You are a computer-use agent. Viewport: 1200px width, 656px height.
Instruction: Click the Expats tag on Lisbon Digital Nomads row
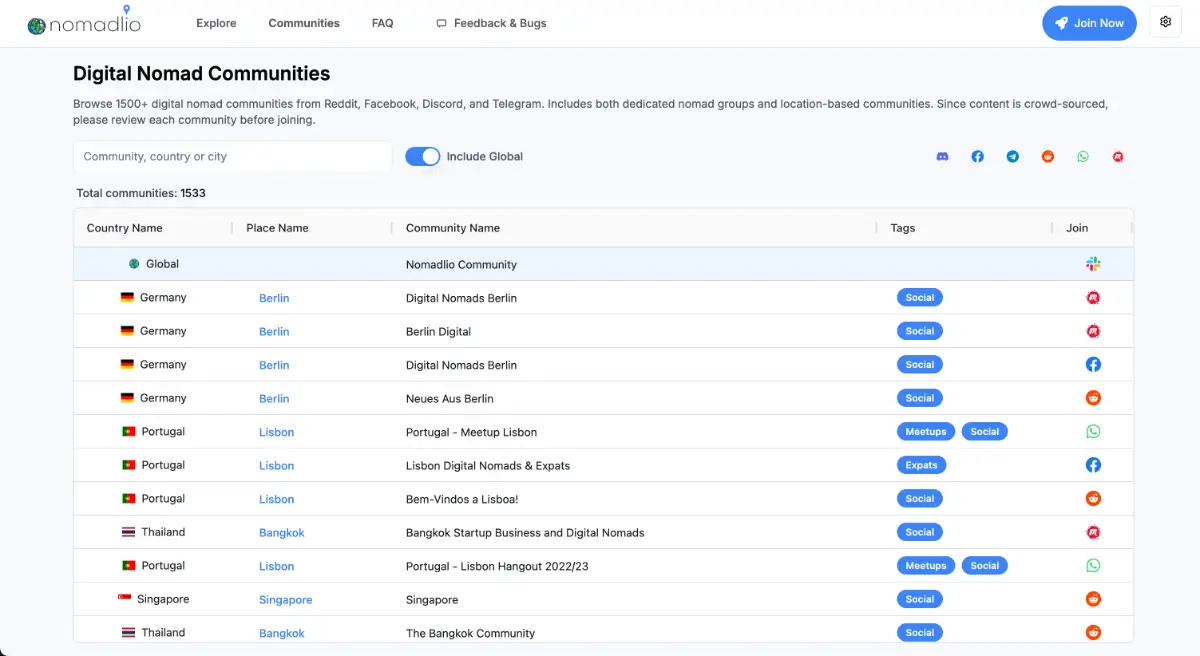point(921,465)
